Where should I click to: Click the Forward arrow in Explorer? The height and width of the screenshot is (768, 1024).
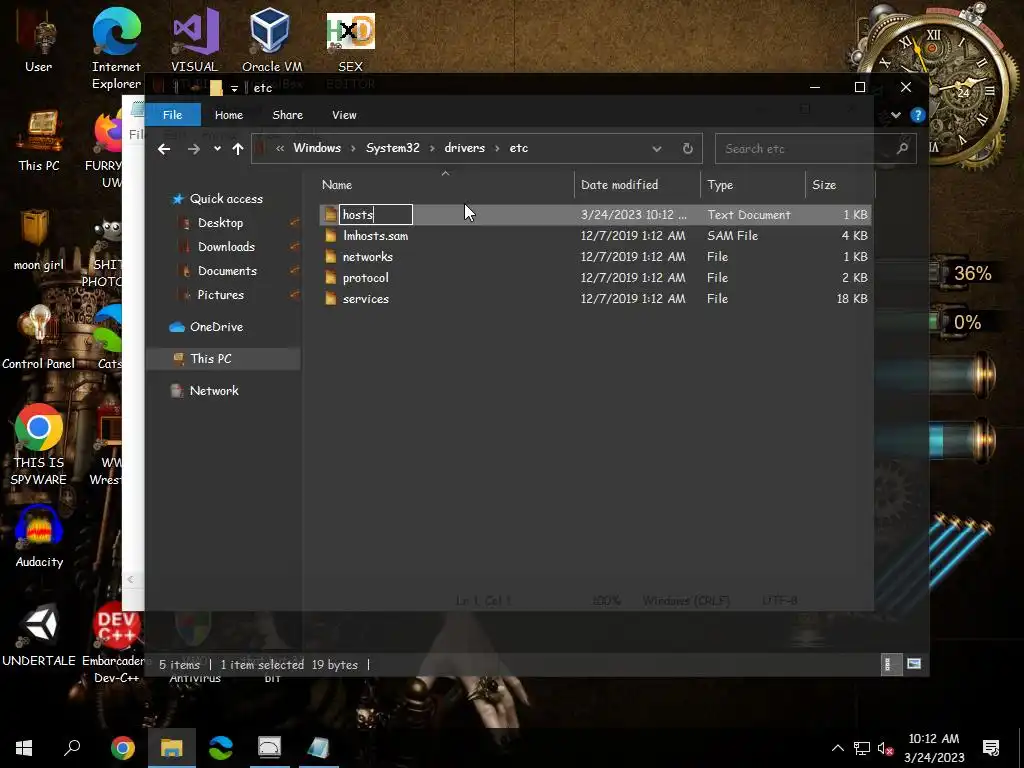click(x=193, y=149)
